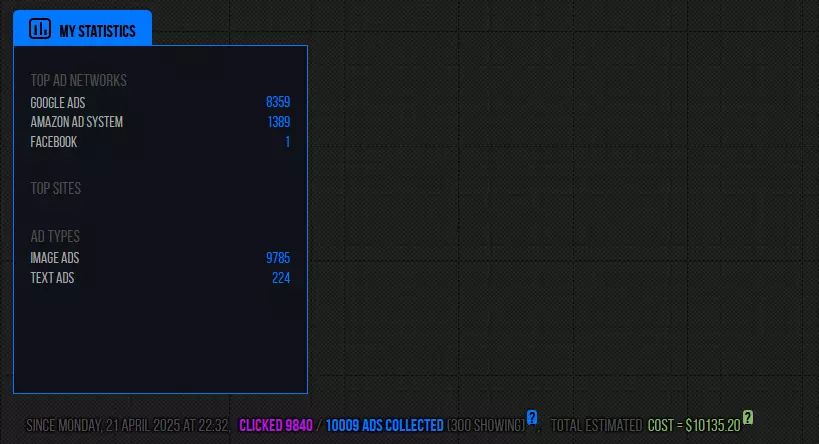Screen dimensions: 819x444
Task: Select the Google Ads network row
Action: pyautogui.click(x=160, y=102)
